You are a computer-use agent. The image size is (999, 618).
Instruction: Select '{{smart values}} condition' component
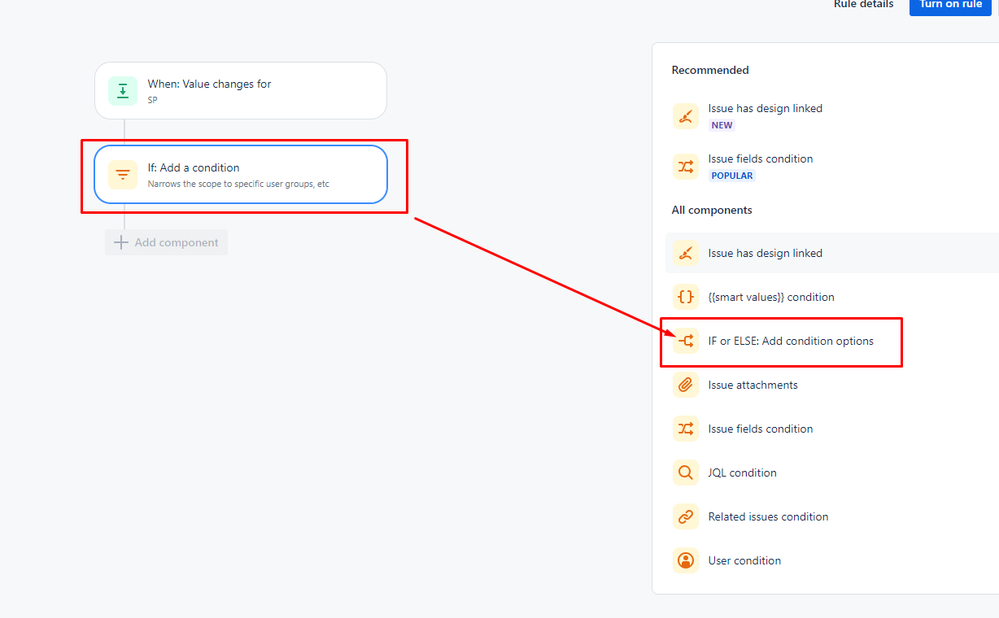coord(831,297)
